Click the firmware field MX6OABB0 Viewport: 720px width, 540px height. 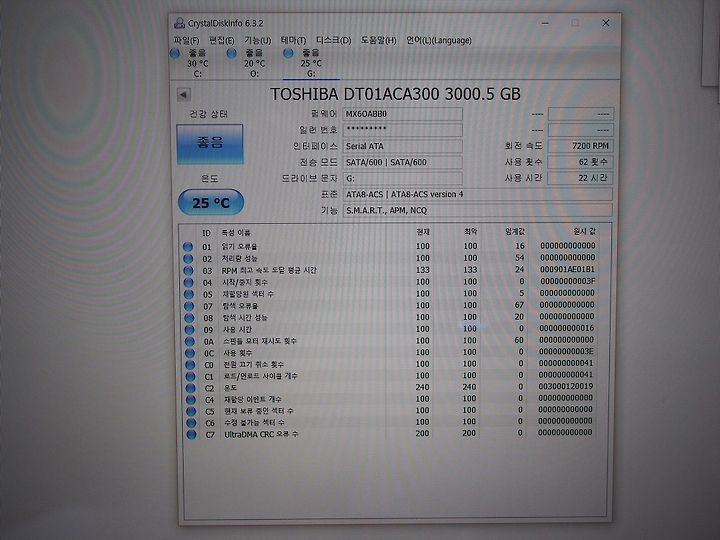tap(402, 114)
